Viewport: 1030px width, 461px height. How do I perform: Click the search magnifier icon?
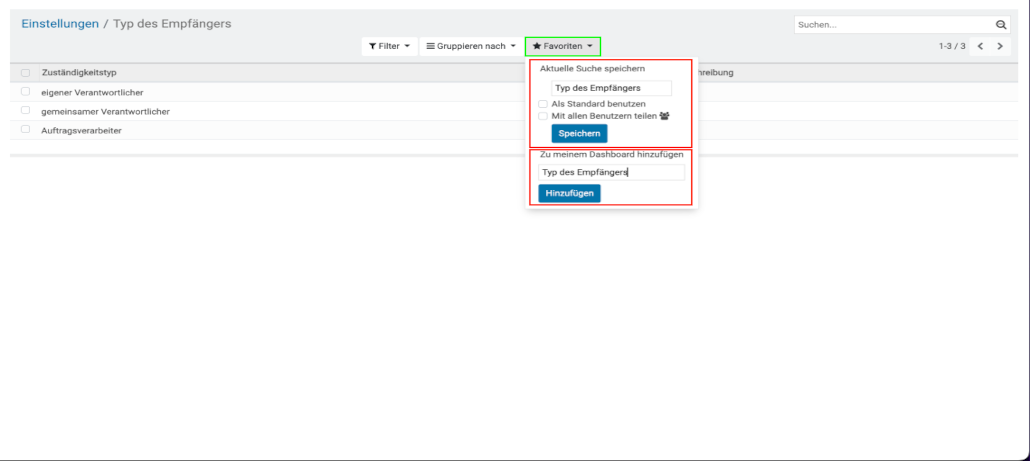1001,25
